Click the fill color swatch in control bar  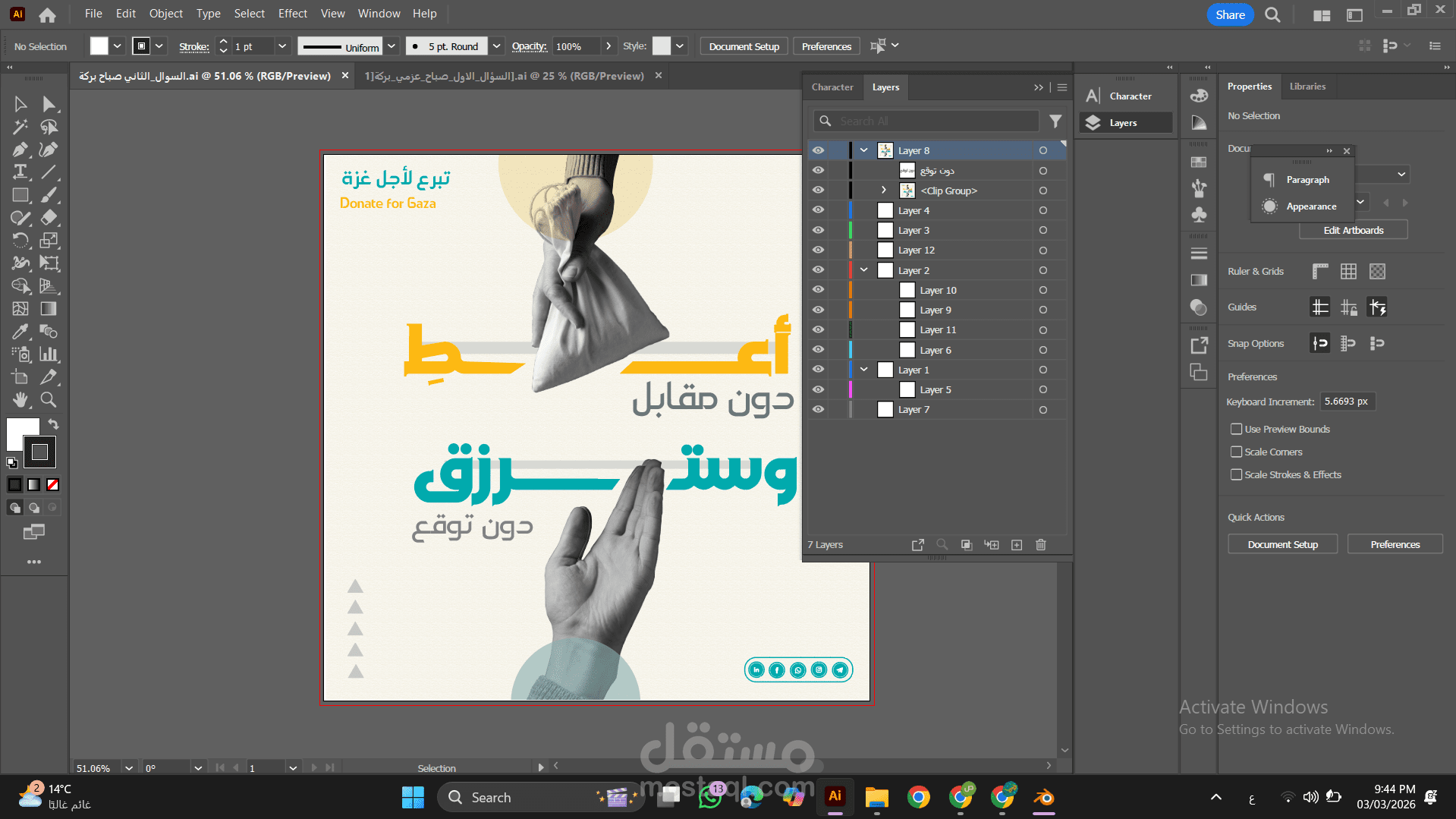click(x=99, y=46)
